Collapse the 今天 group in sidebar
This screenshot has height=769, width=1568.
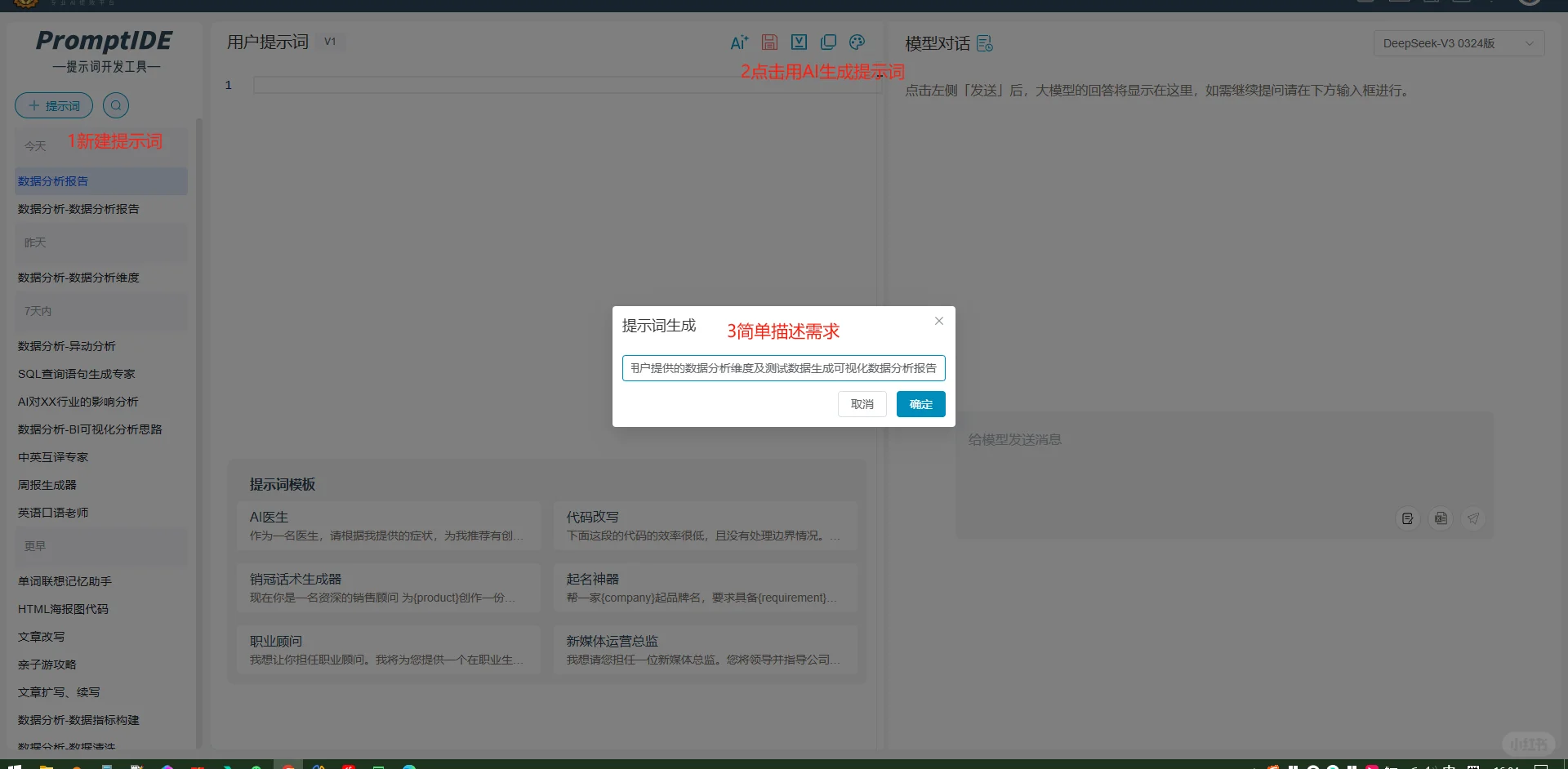(34, 145)
